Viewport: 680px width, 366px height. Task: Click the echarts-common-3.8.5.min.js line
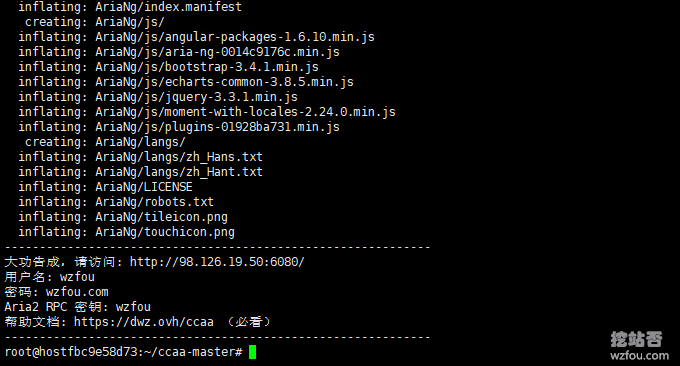pos(186,82)
